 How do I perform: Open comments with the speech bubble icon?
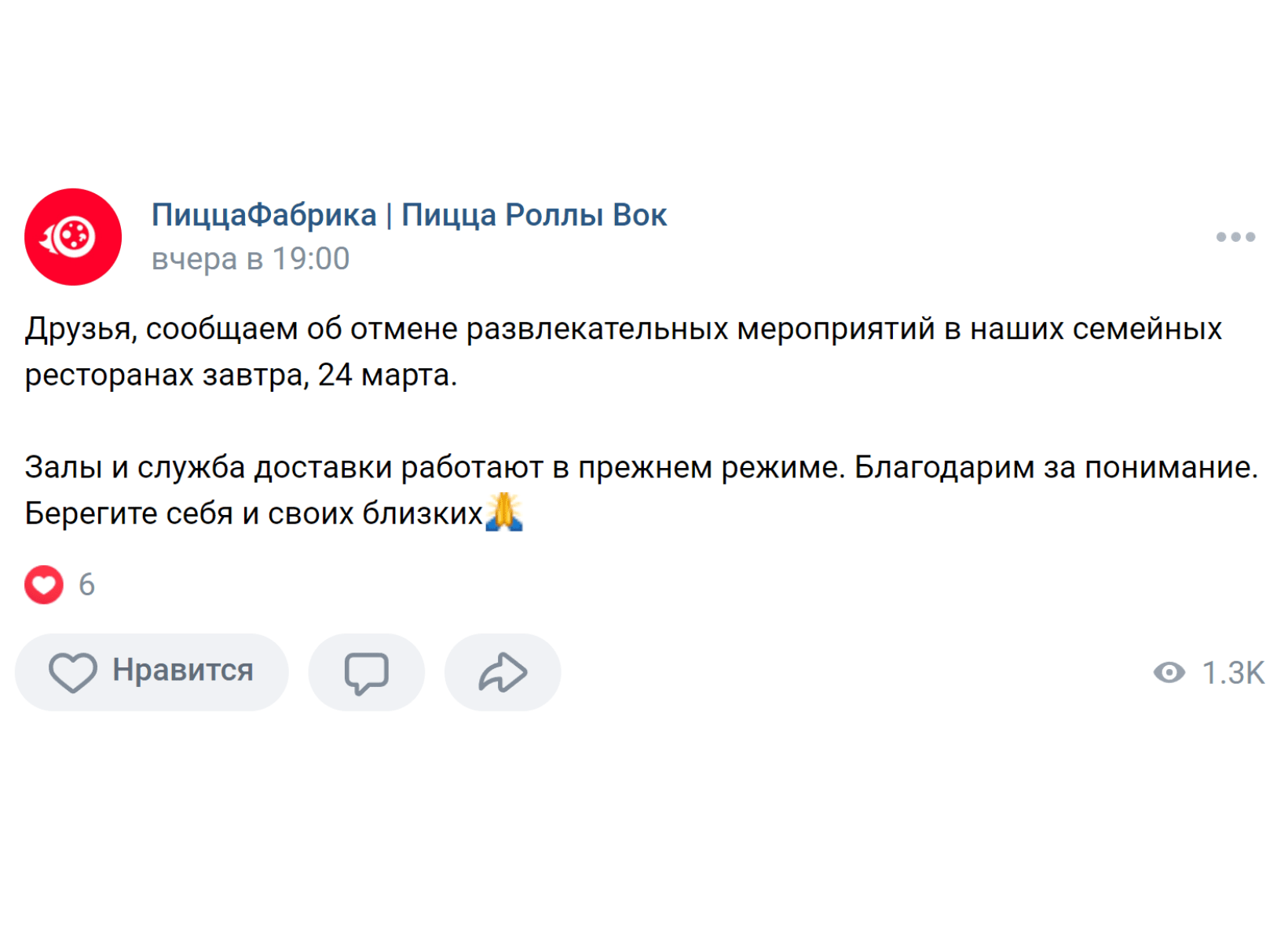(x=366, y=672)
